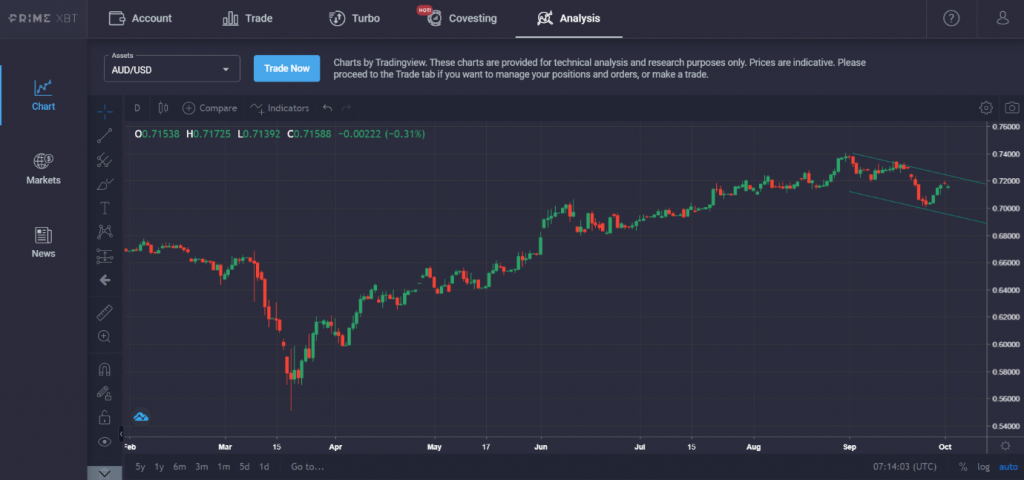Take a chart snapshot with camera icon

1012,108
